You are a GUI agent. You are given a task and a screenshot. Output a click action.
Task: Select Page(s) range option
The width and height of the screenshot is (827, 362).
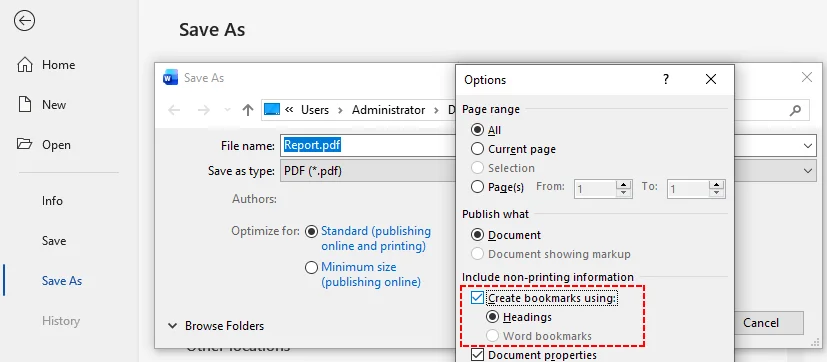[477, 187]
